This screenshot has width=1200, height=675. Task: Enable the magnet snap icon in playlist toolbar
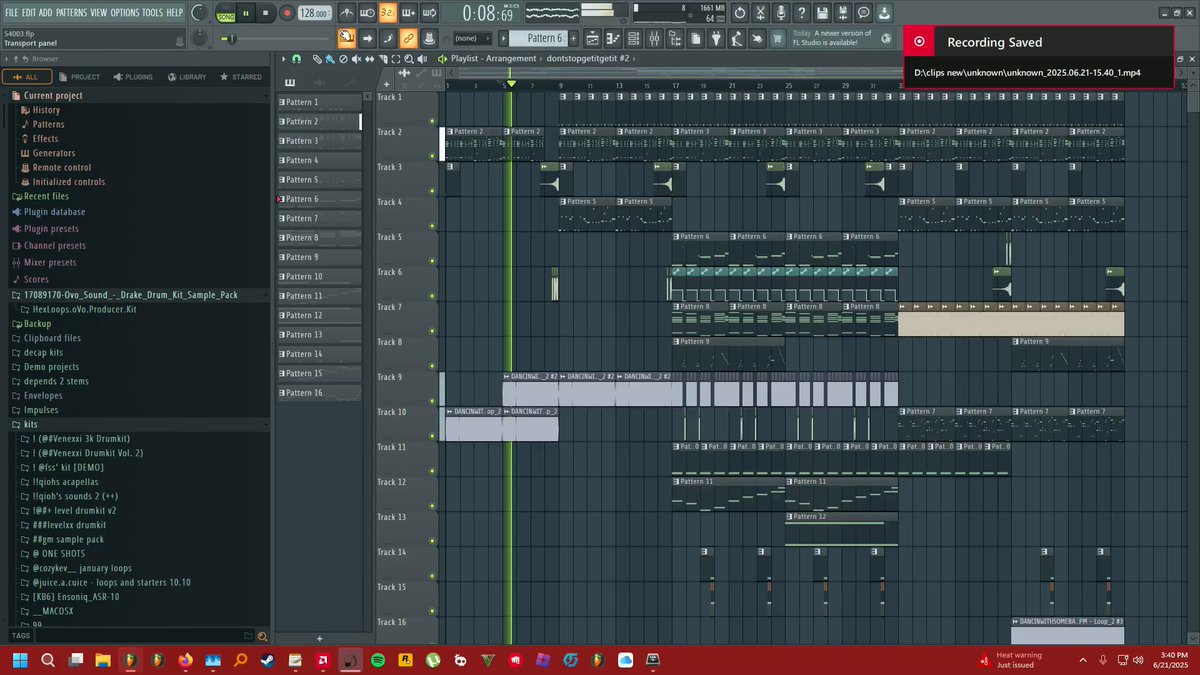point(297,59)
